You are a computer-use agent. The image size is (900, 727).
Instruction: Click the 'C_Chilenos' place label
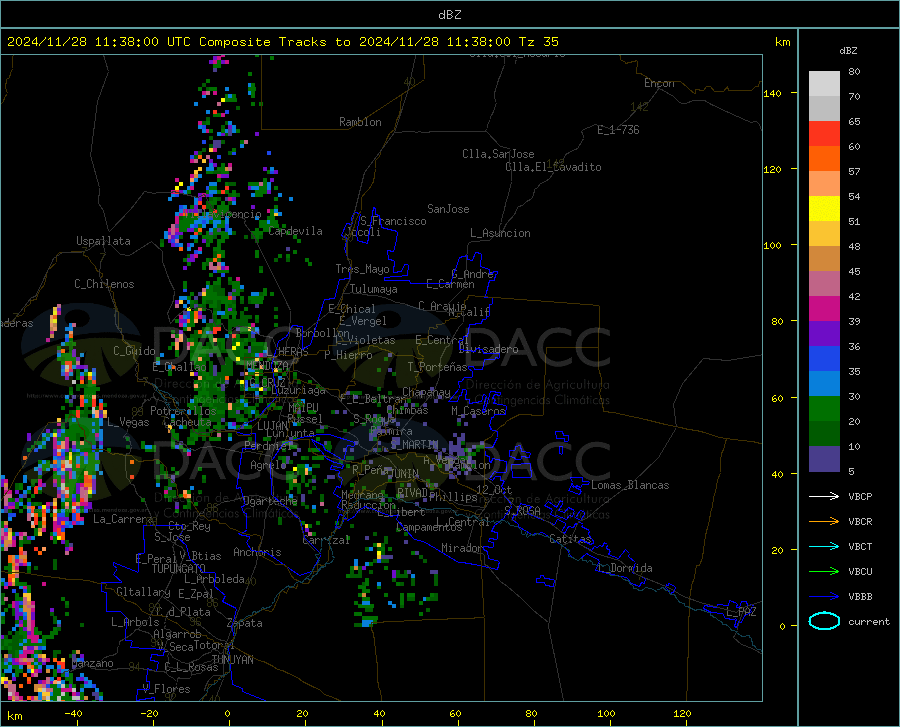(x=104, y=284)
